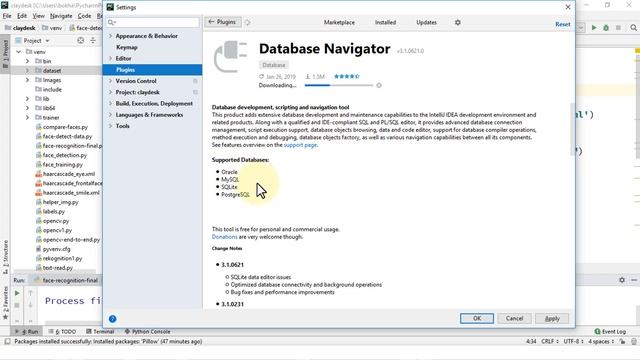Click the rerun play icon in Run panel

(17, 293)
